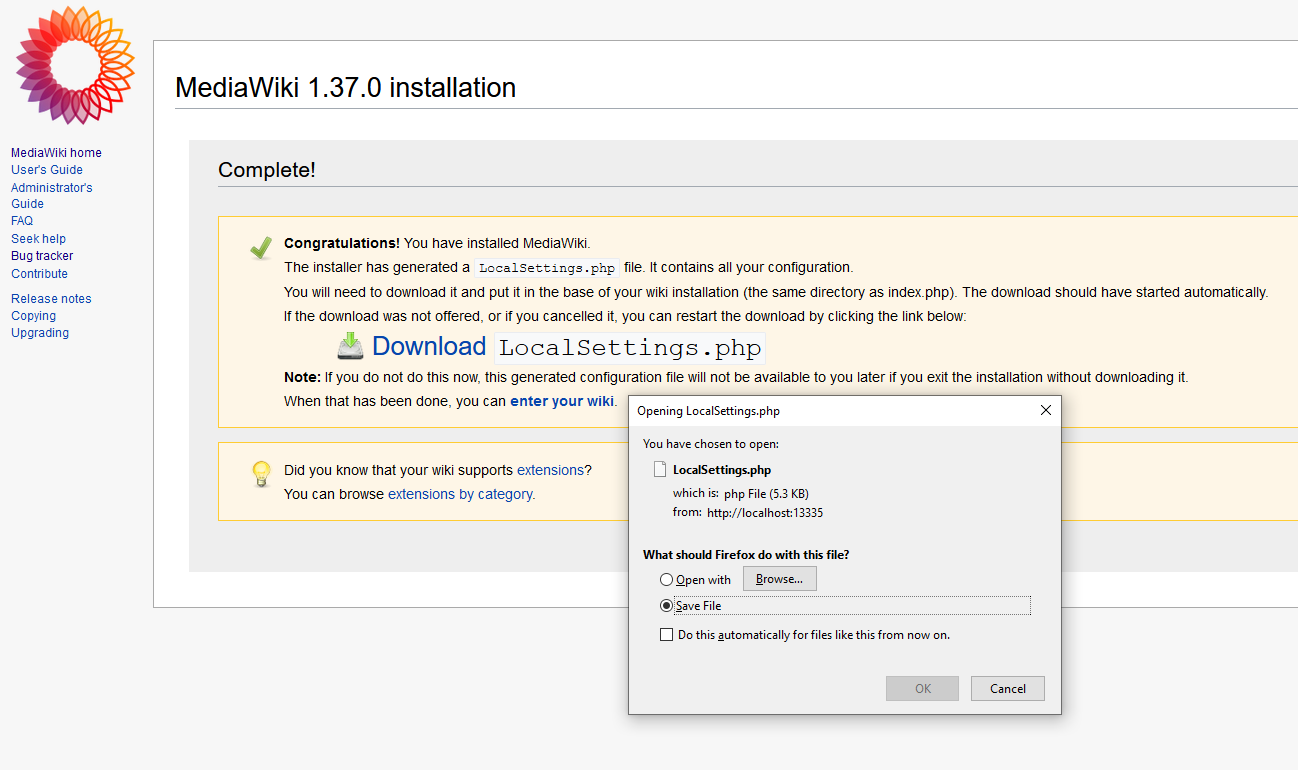The height and width of the screenshot is (770, 1298).
Task: Click Seek help in sidebar
Action: click(x=38, y=239)
